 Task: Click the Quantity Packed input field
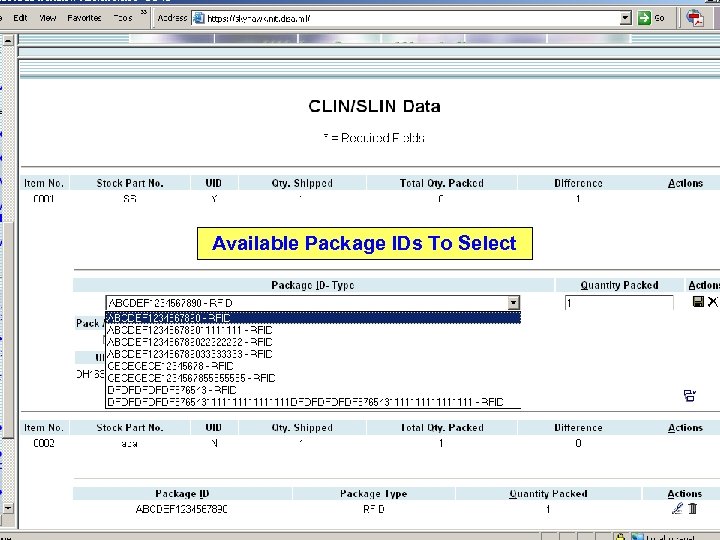(x=619, y=303)
